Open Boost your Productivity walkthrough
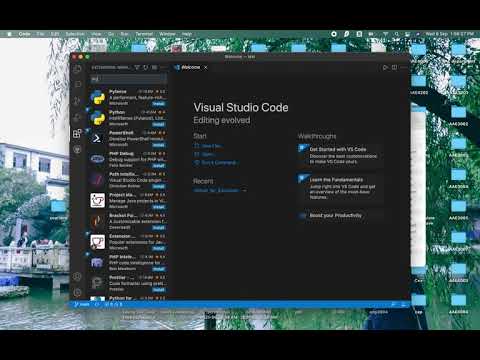The image size is (480, 360). pyautogui.click(x=340, y=216)
